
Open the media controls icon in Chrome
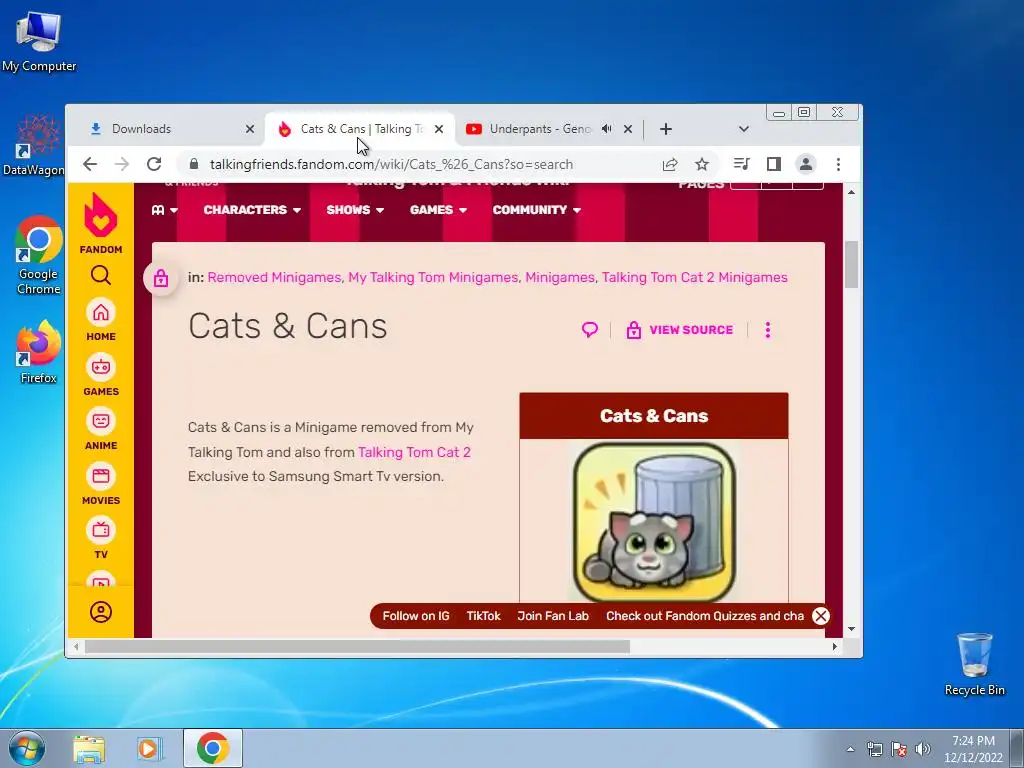(x=742, y=164)
